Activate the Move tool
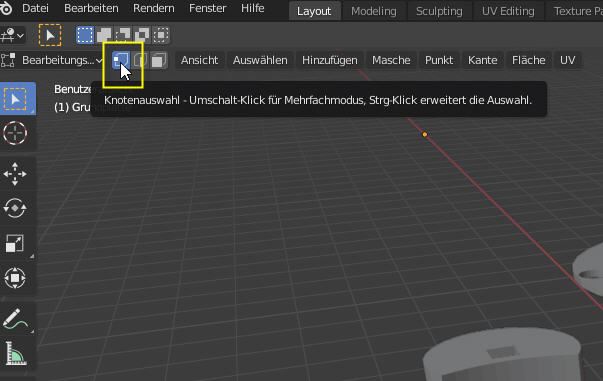This screenshot has height=381, width=603. tap(15, 174)
